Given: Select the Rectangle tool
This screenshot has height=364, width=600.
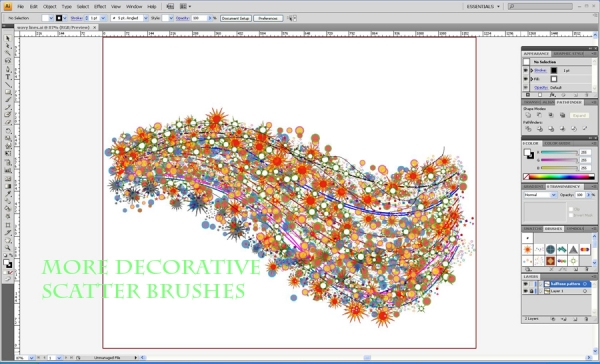Looking at the screenshot, I should coord(8,92).
